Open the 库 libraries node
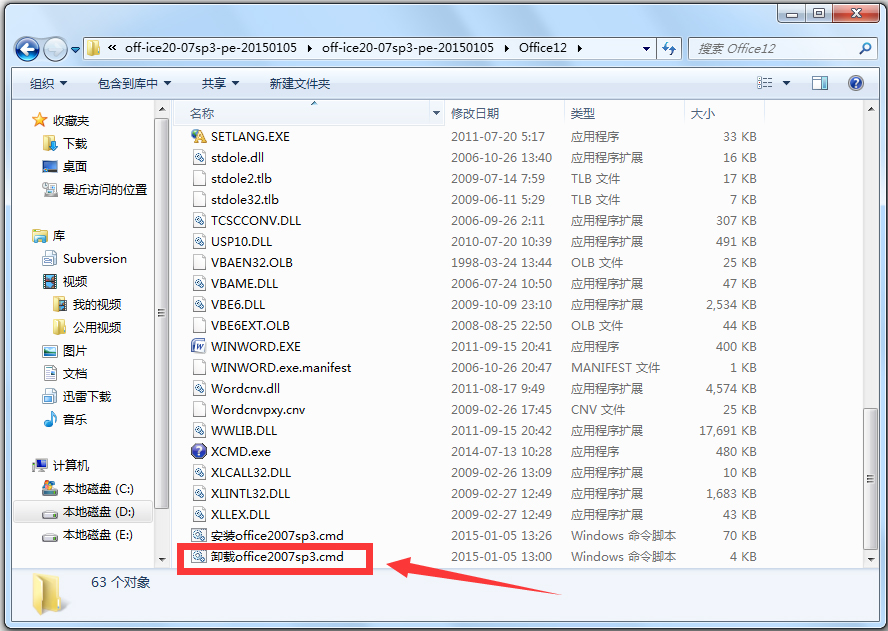 49,236
